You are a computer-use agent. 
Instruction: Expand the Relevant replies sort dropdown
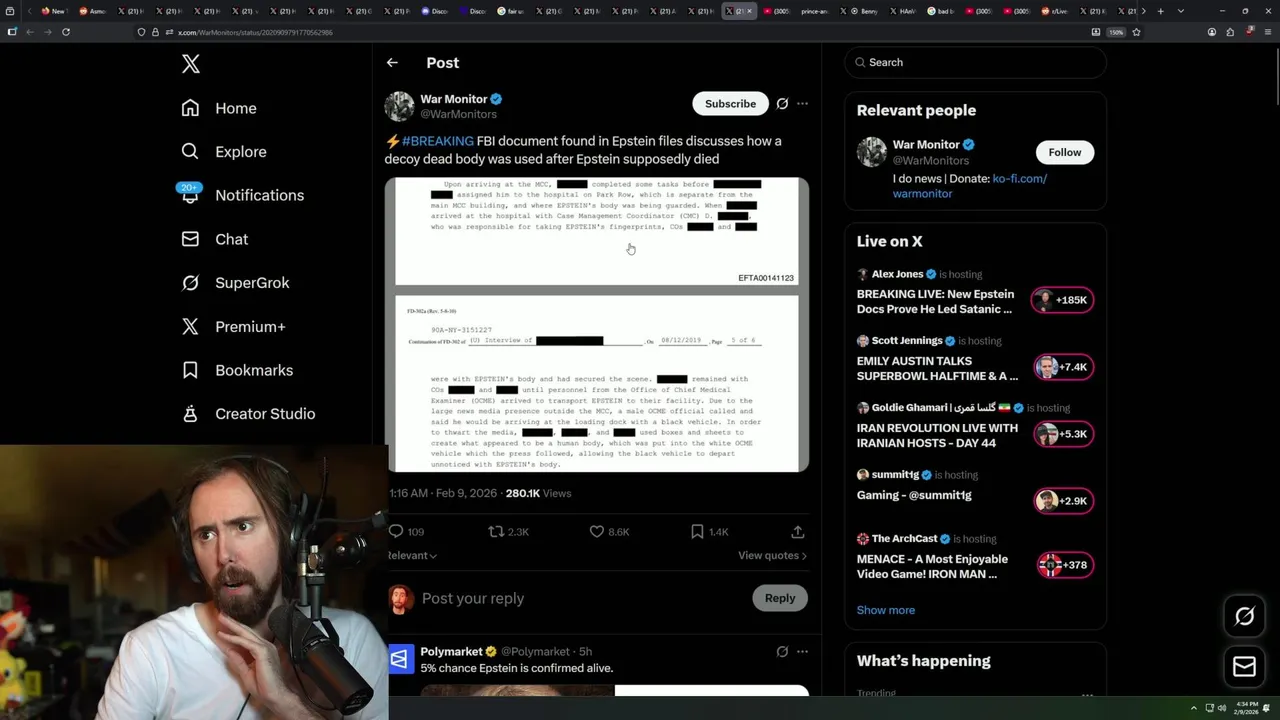[412, 555]
